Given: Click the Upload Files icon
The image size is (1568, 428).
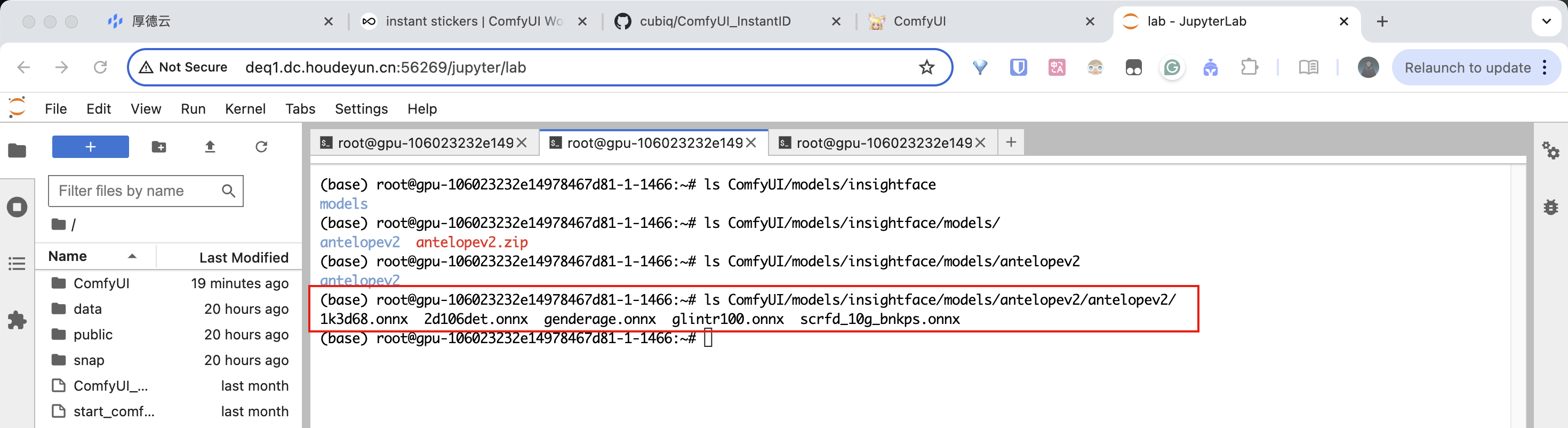Looking at the screenshot, I should point(210,147).
